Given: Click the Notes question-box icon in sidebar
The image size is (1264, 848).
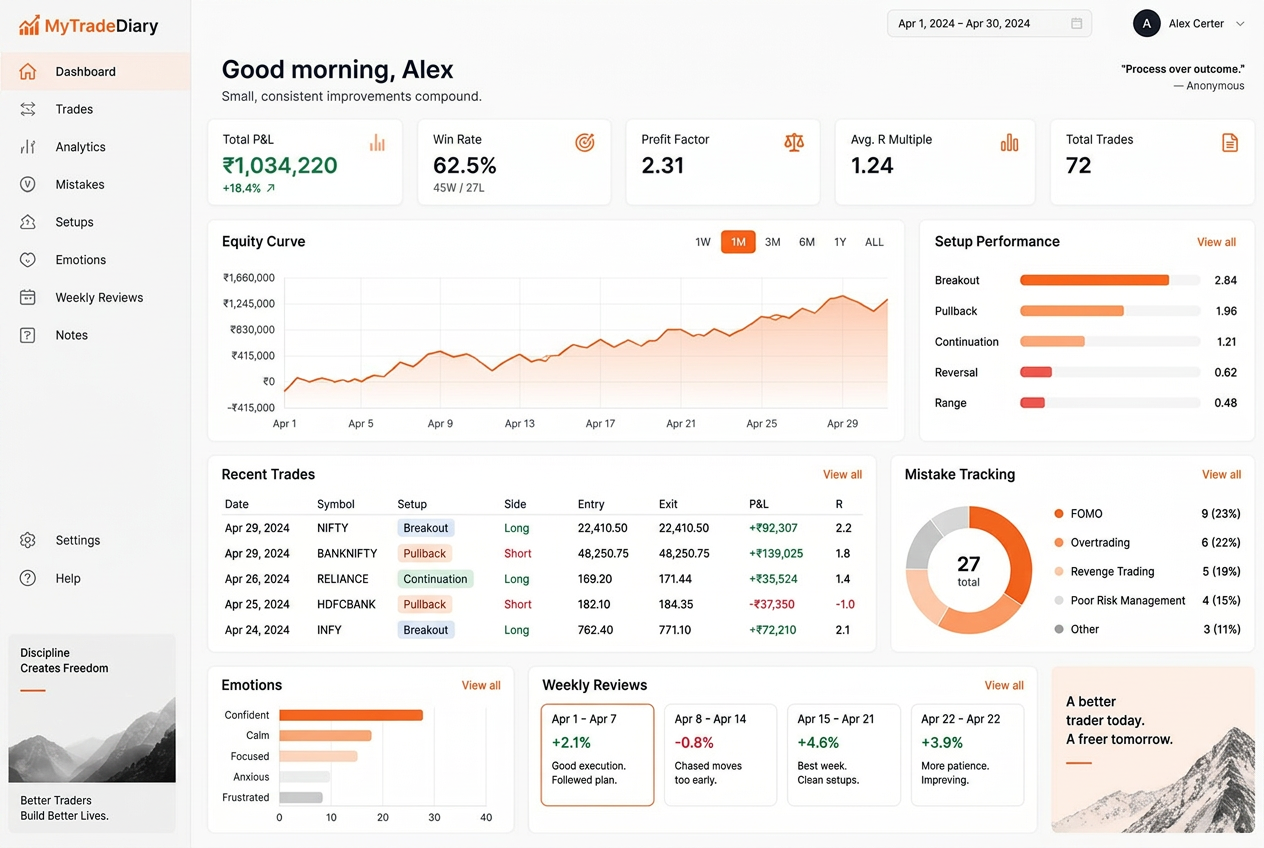Looking at the screenshot, I should (x=28, y=335).
